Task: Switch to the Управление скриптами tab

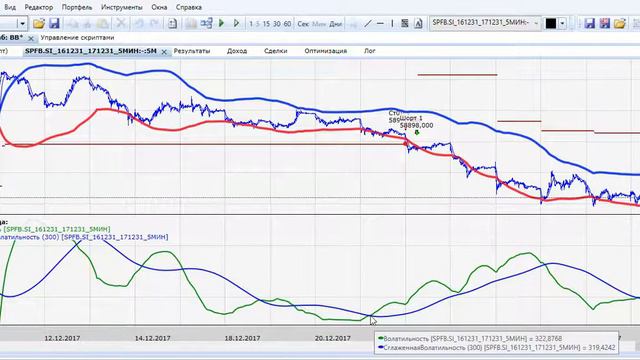Action: coord(77,38)
